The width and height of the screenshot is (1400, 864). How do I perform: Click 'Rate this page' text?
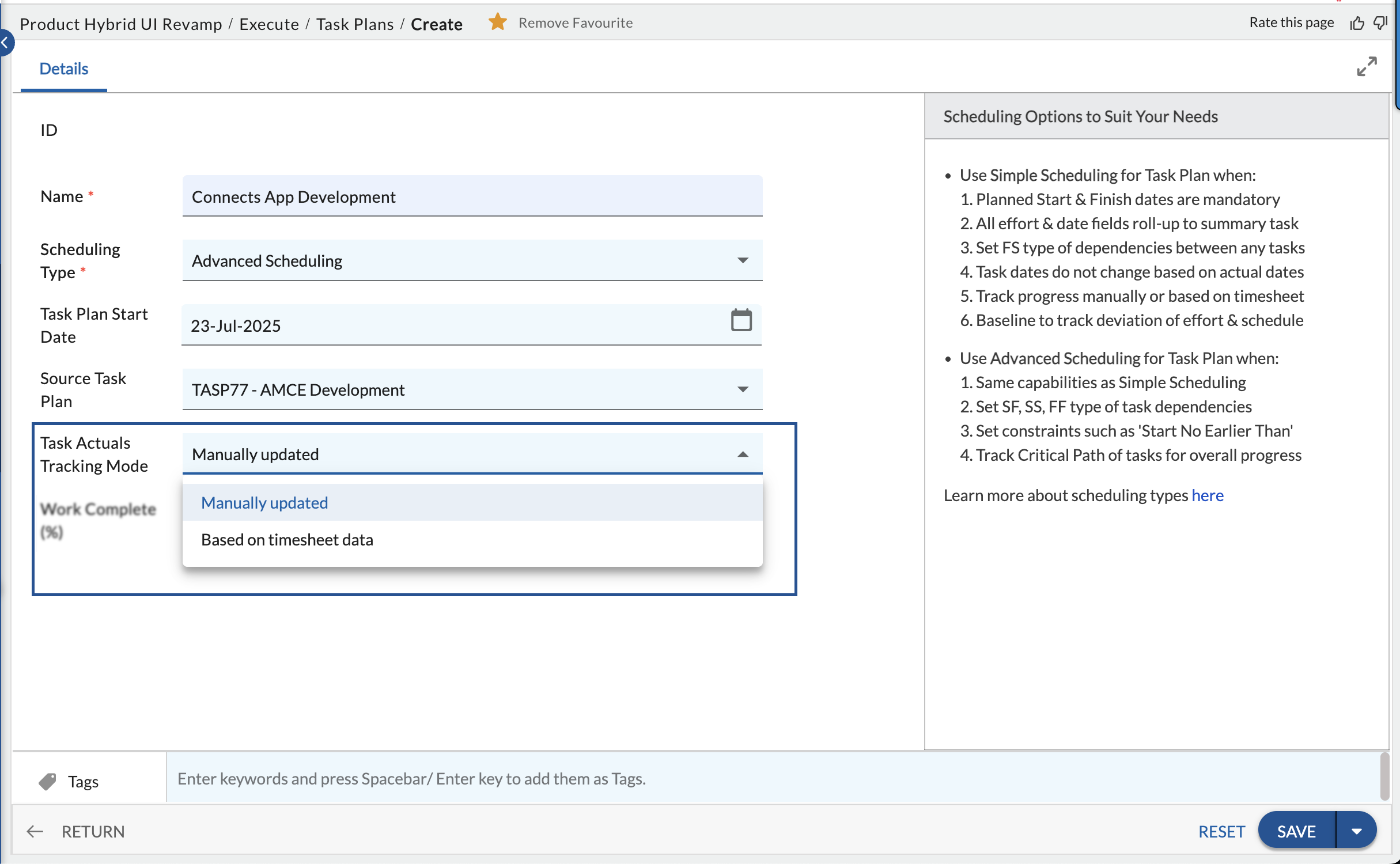pyautogui.click(x=1291, y=22)
